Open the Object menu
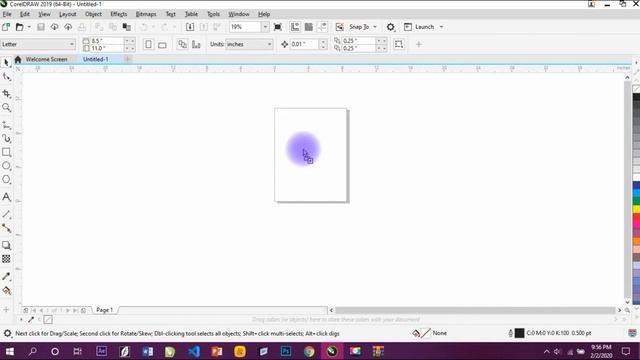640x360 pixels. [93, 14]
